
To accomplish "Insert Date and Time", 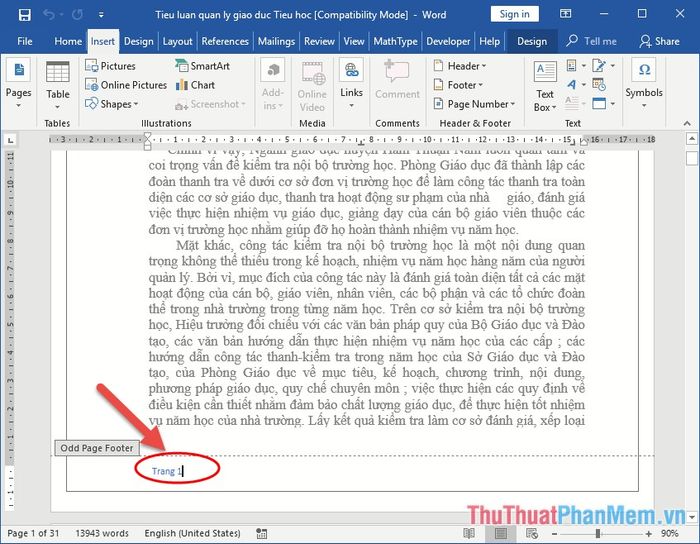I will pyautogui.click(x=599, y=85).
